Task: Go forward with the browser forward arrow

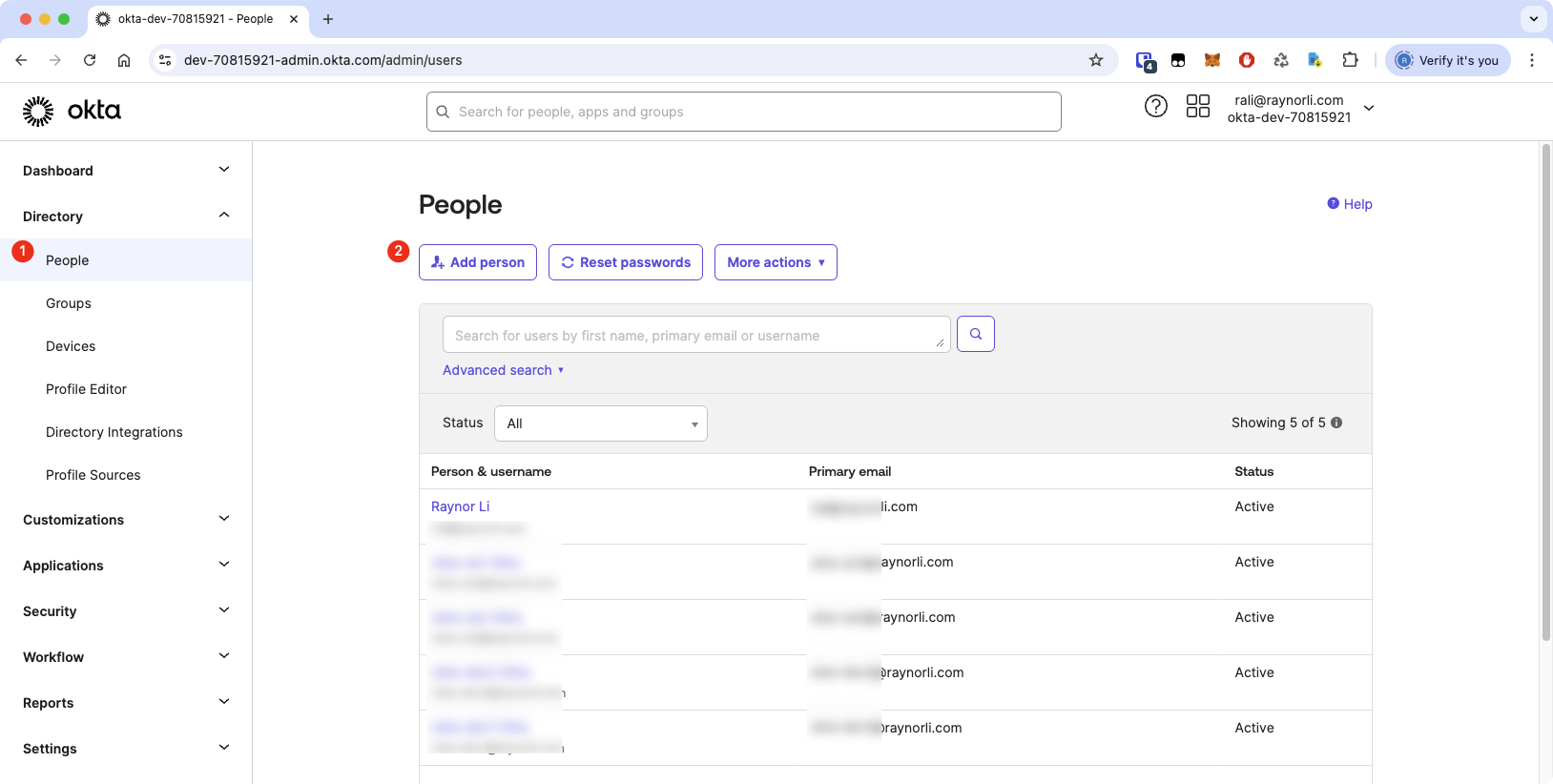Action: pyautogui.click(x=55, y=60)
